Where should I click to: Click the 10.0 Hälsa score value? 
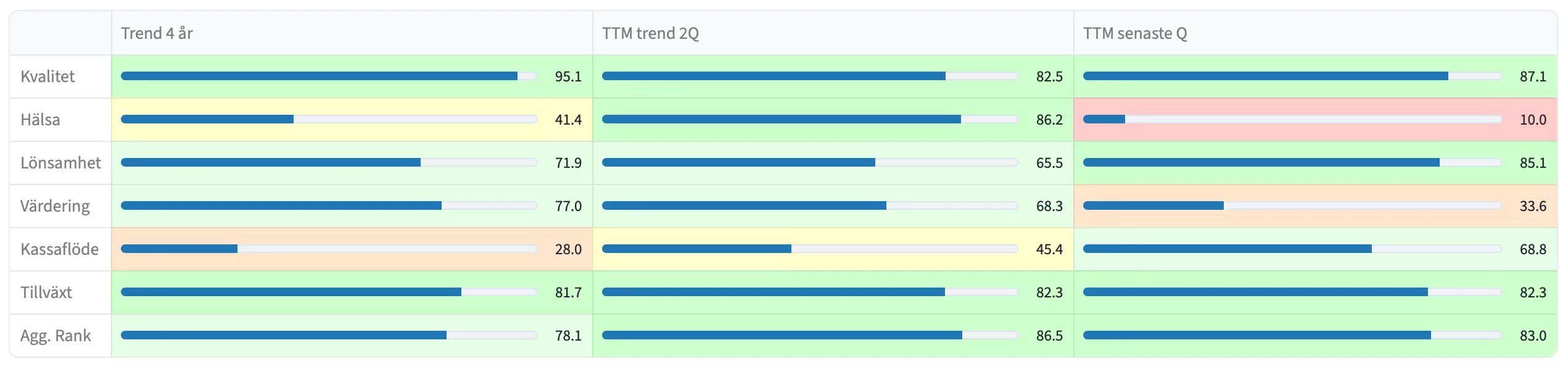pos(1533,120)
